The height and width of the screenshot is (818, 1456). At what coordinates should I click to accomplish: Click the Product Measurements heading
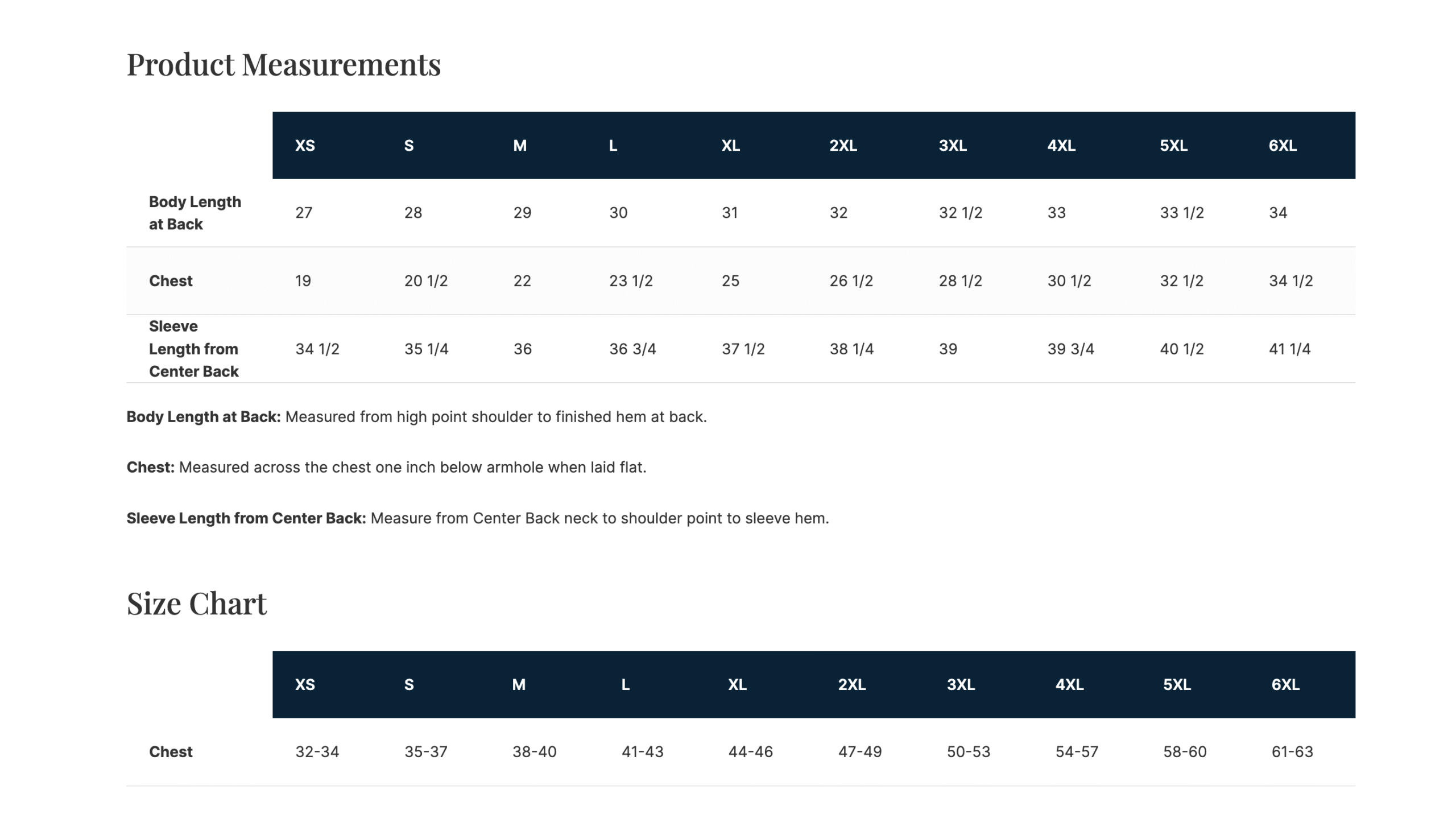283,64
